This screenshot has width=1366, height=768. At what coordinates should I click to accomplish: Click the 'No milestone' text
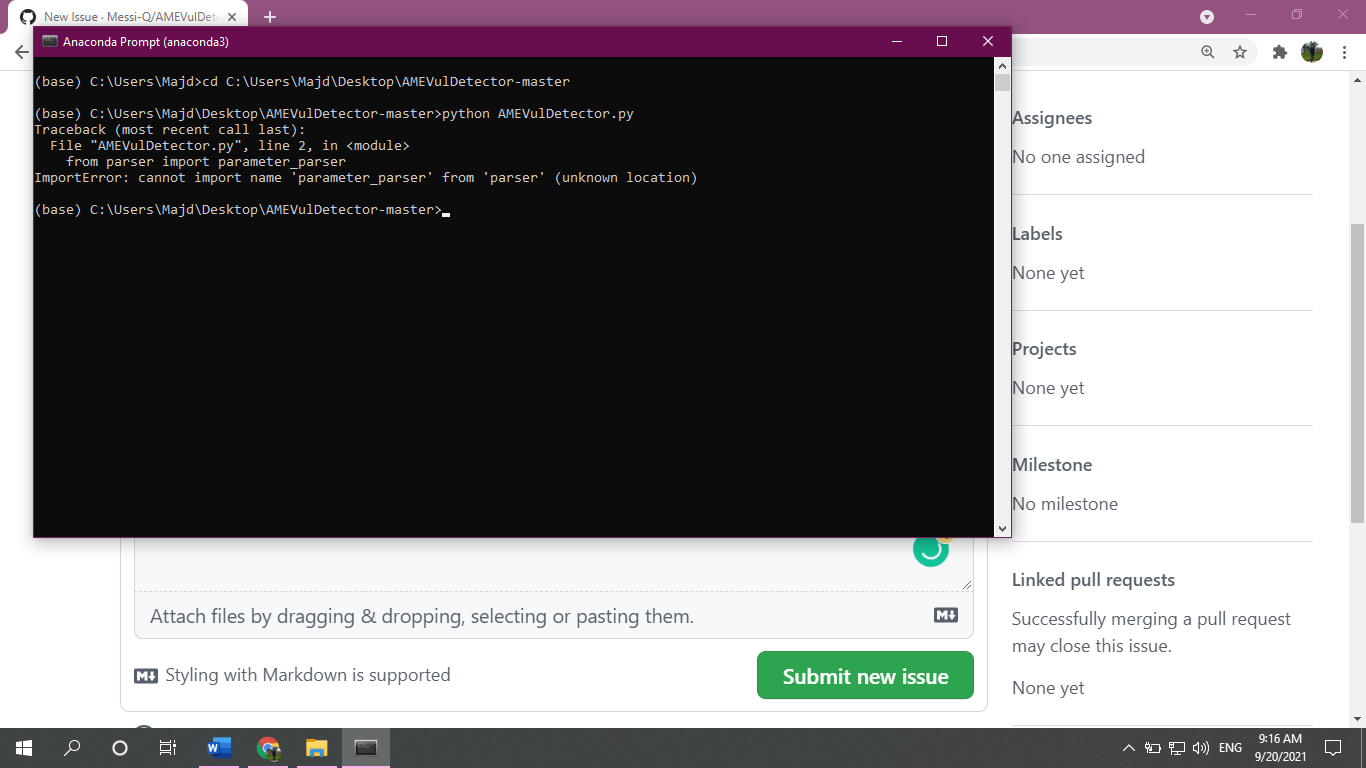(1065, 504)
